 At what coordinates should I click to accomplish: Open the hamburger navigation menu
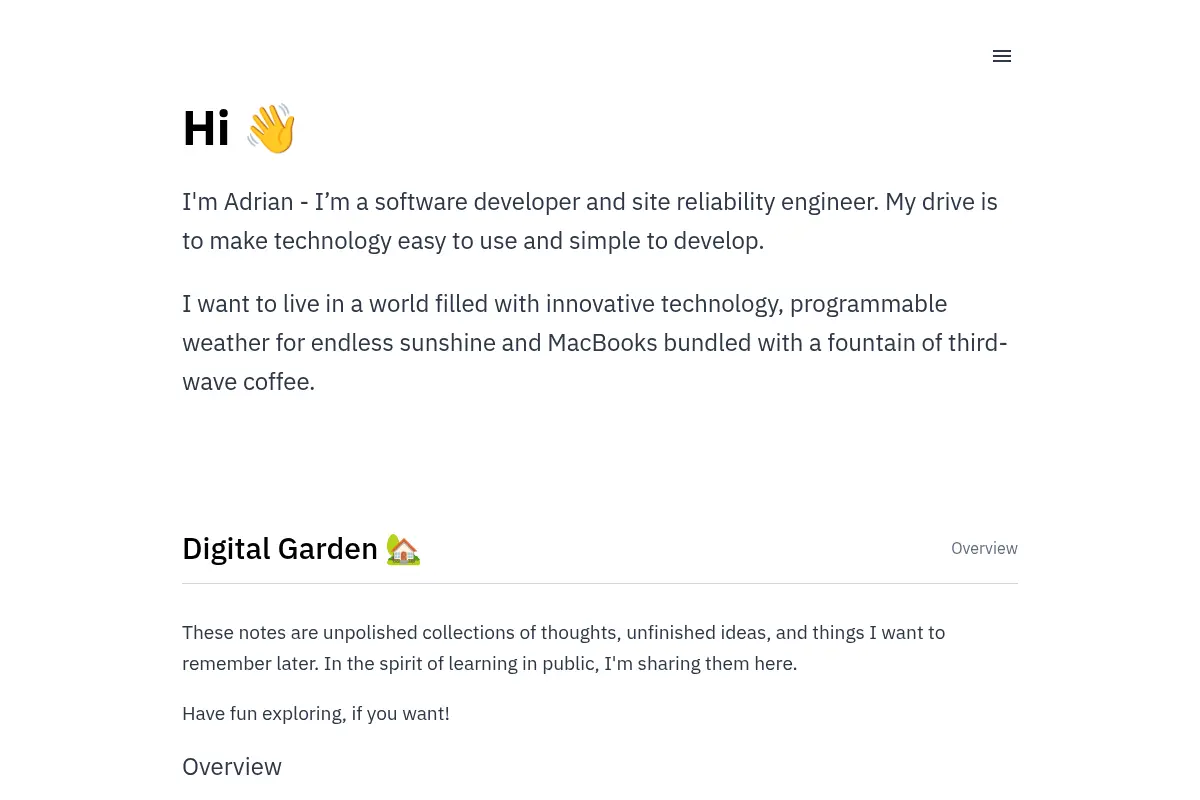tap(1002, 56)
